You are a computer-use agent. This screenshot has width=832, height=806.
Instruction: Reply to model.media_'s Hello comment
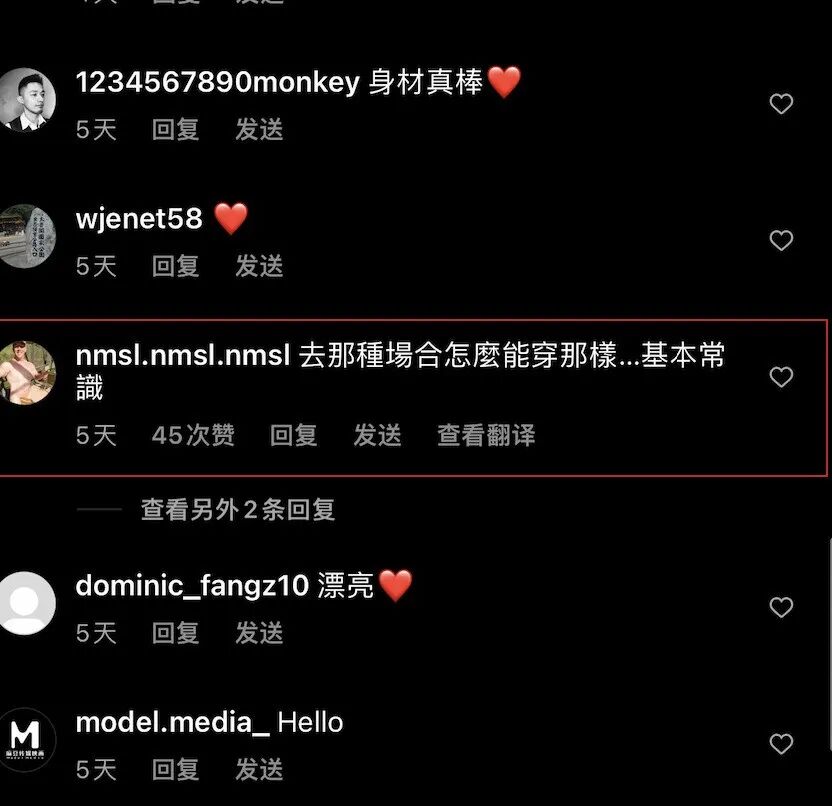coord(175,769)
